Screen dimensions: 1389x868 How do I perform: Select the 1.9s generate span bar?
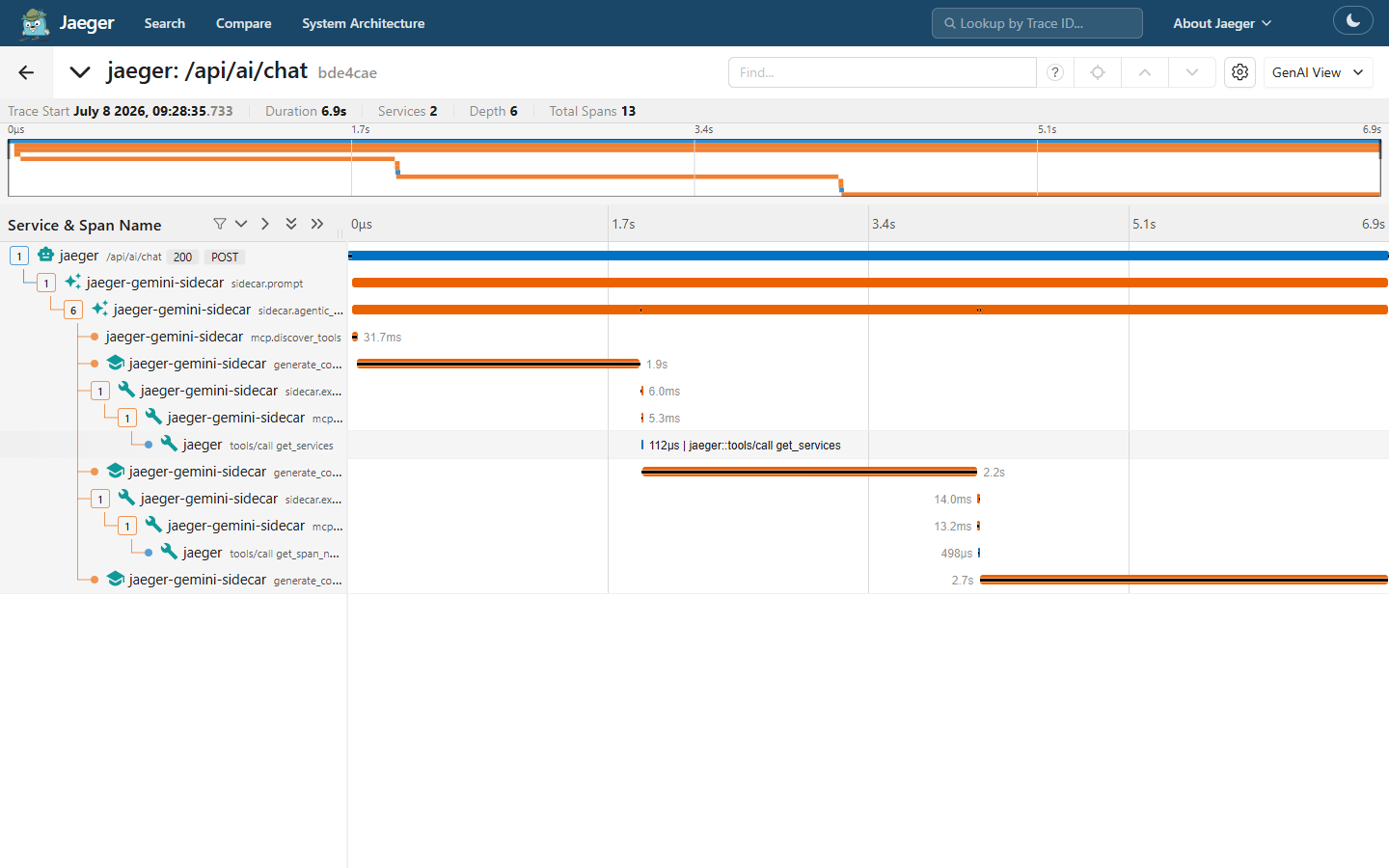[499, 364]
